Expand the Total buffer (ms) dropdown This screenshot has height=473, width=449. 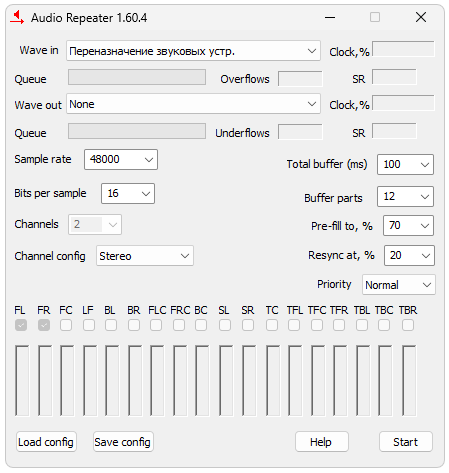405,164
